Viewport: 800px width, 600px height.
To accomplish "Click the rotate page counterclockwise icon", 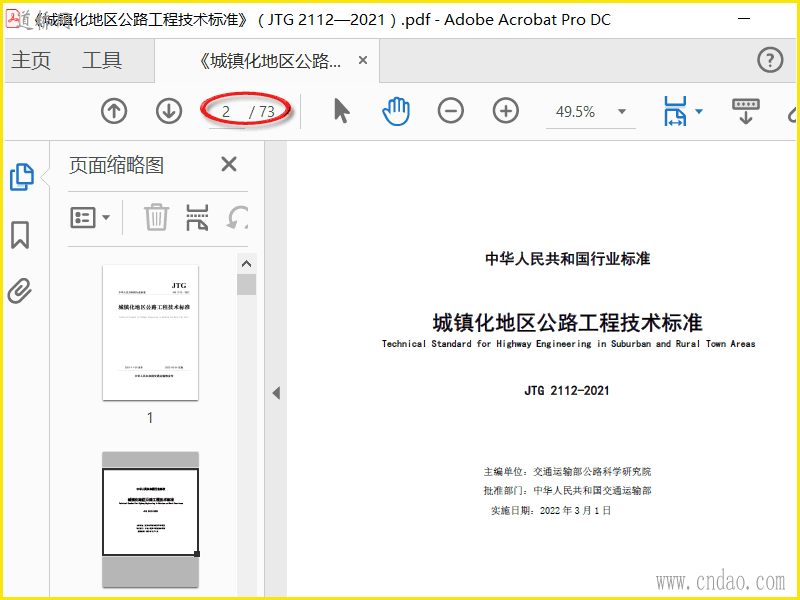I will pyautogui.click(x=237, y=217).
